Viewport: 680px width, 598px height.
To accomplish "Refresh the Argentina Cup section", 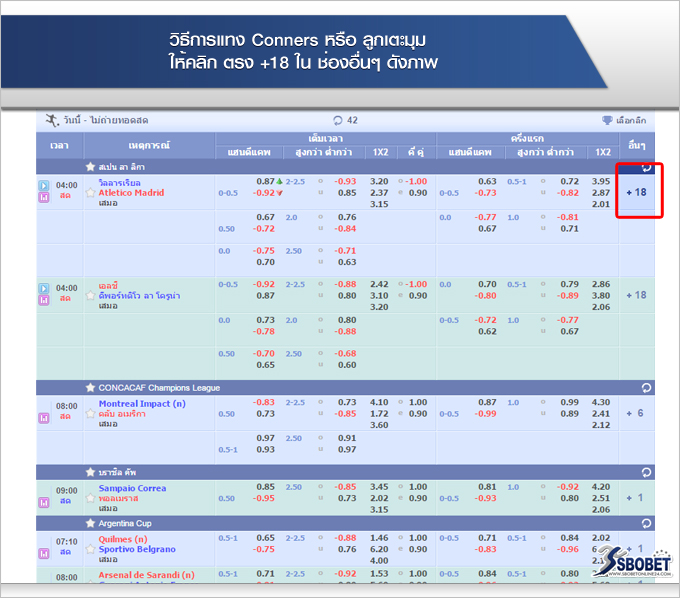I will tap(646, 523).
